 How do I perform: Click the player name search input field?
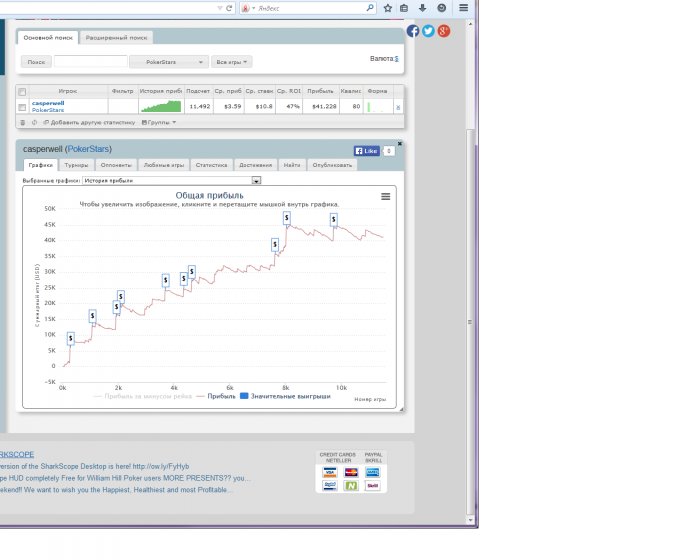[x=91, y=62]
